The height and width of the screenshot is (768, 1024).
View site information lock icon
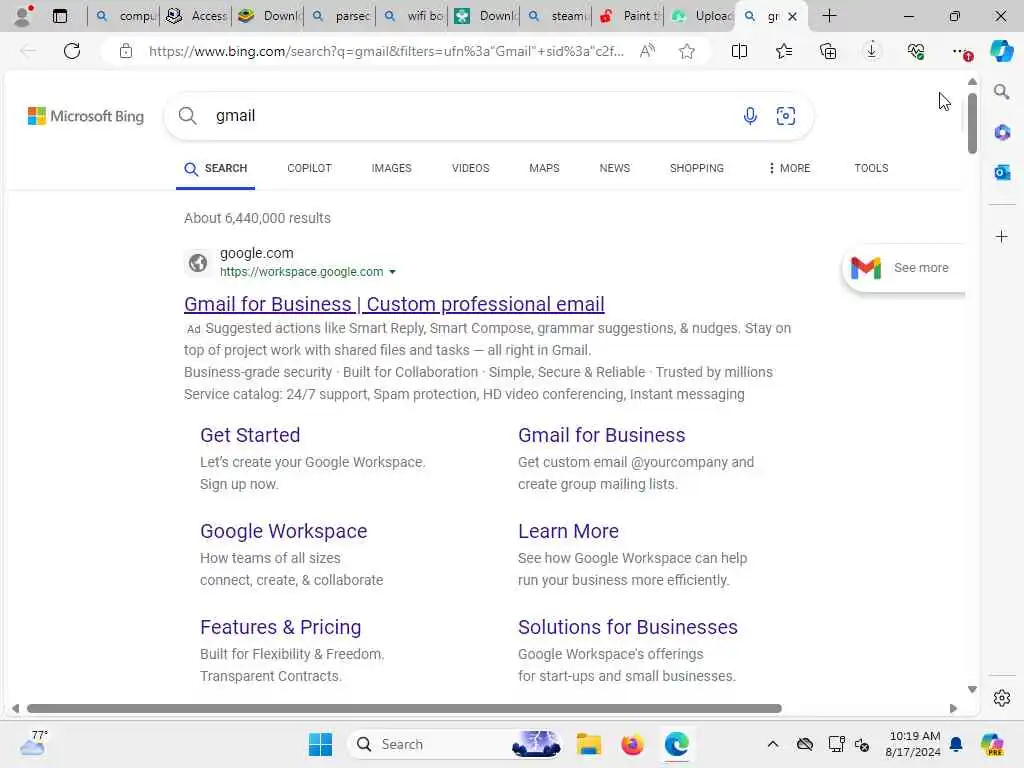(126, 51)
